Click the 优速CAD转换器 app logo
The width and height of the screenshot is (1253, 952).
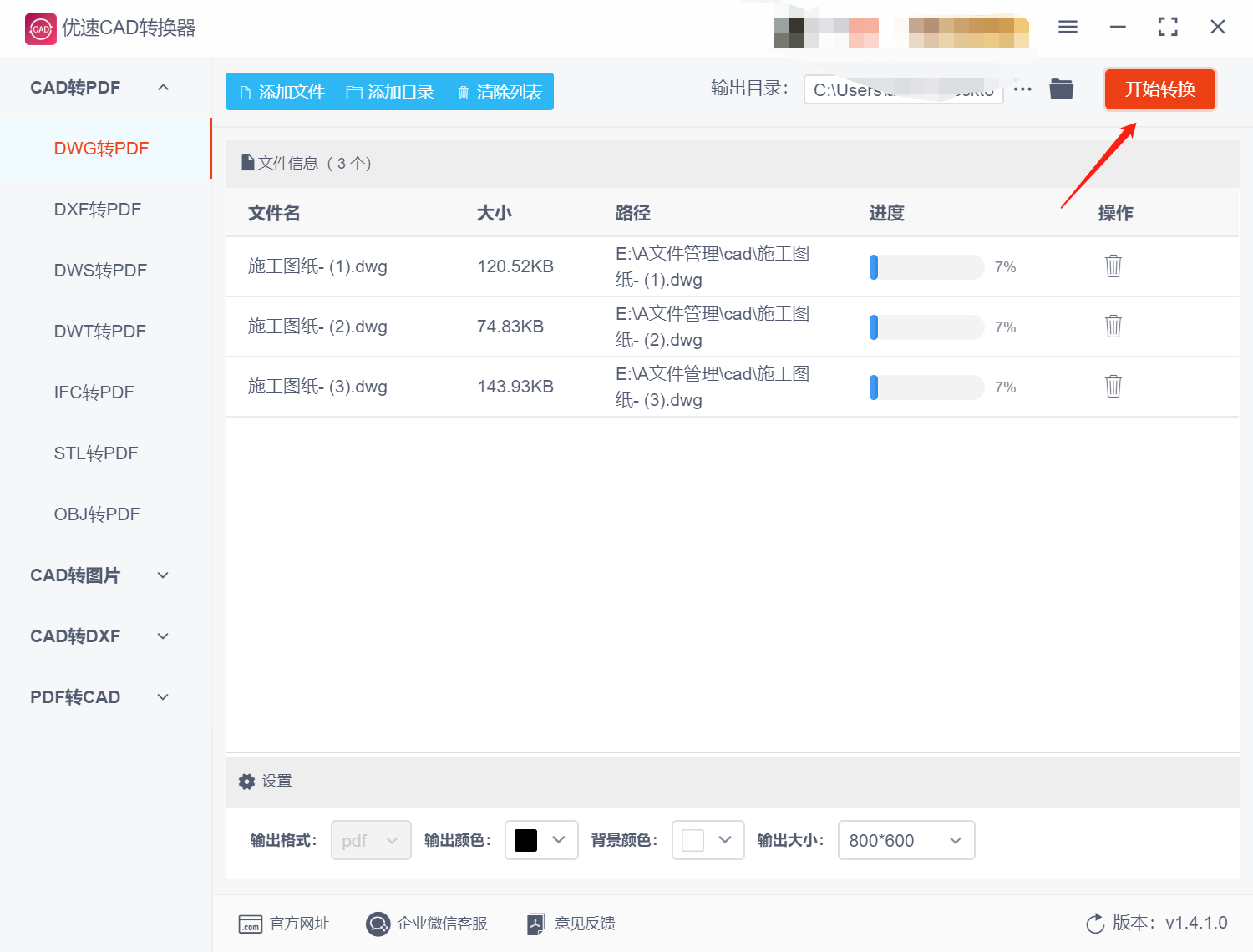coord(41,28)
